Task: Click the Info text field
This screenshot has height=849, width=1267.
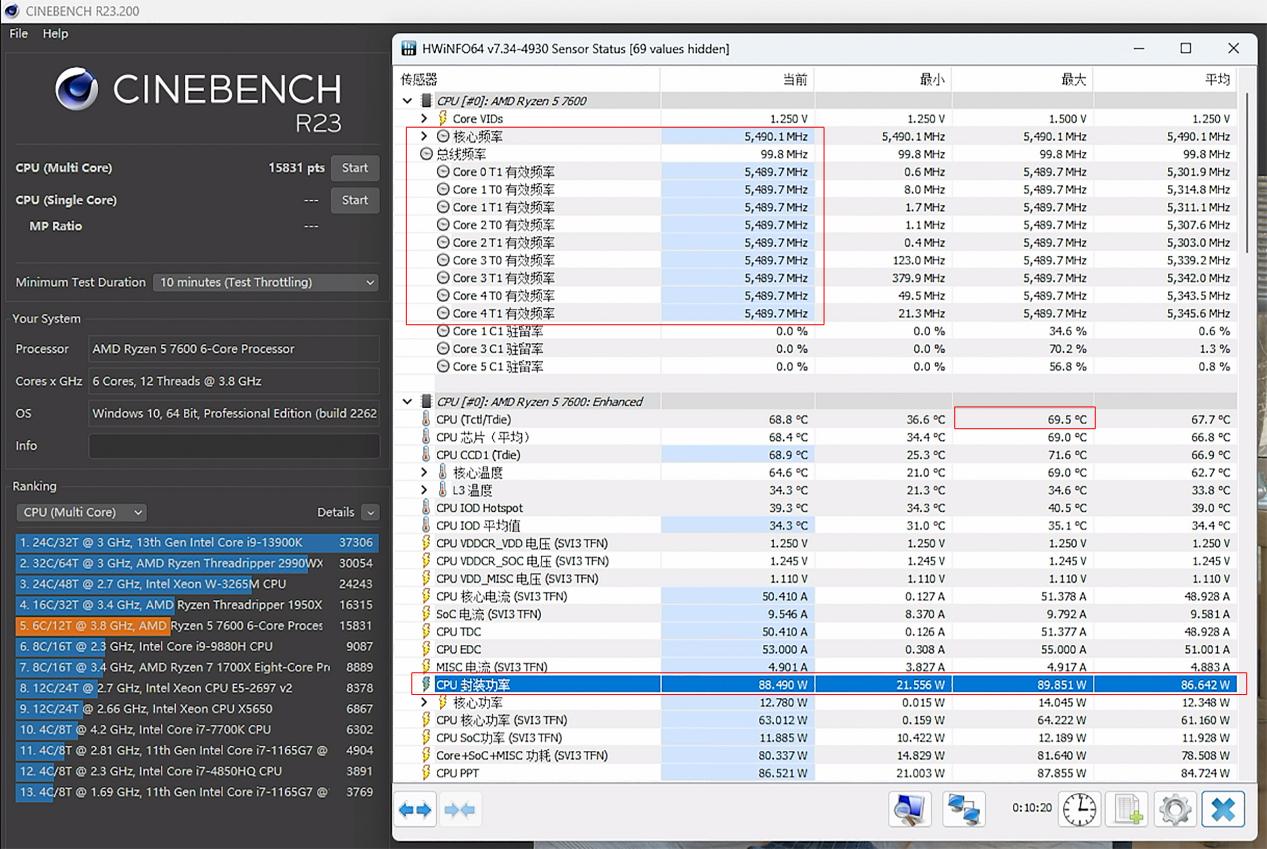Action: tap(233, 445)
